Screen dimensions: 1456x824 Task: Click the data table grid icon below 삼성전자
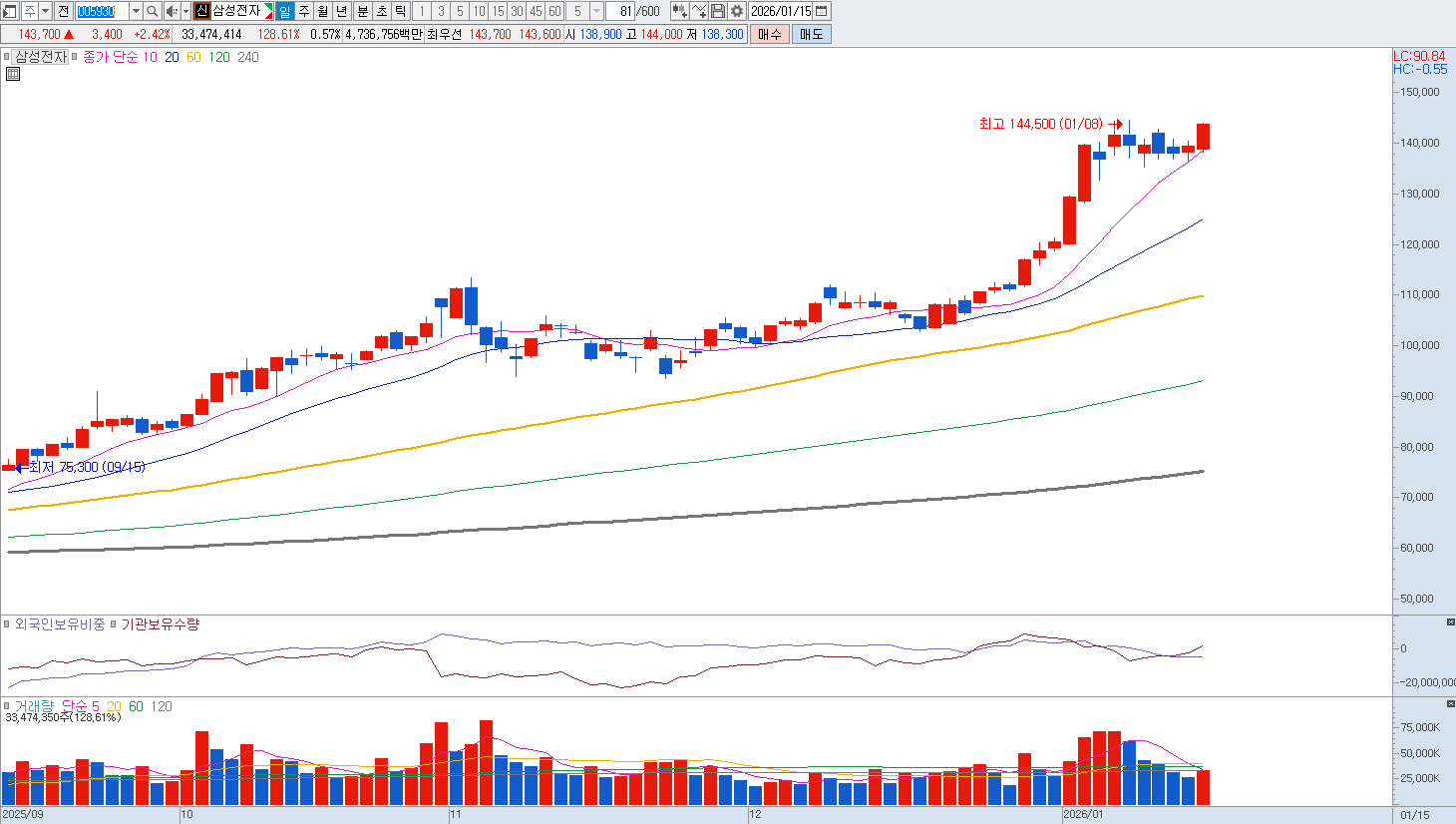[13, 74]
